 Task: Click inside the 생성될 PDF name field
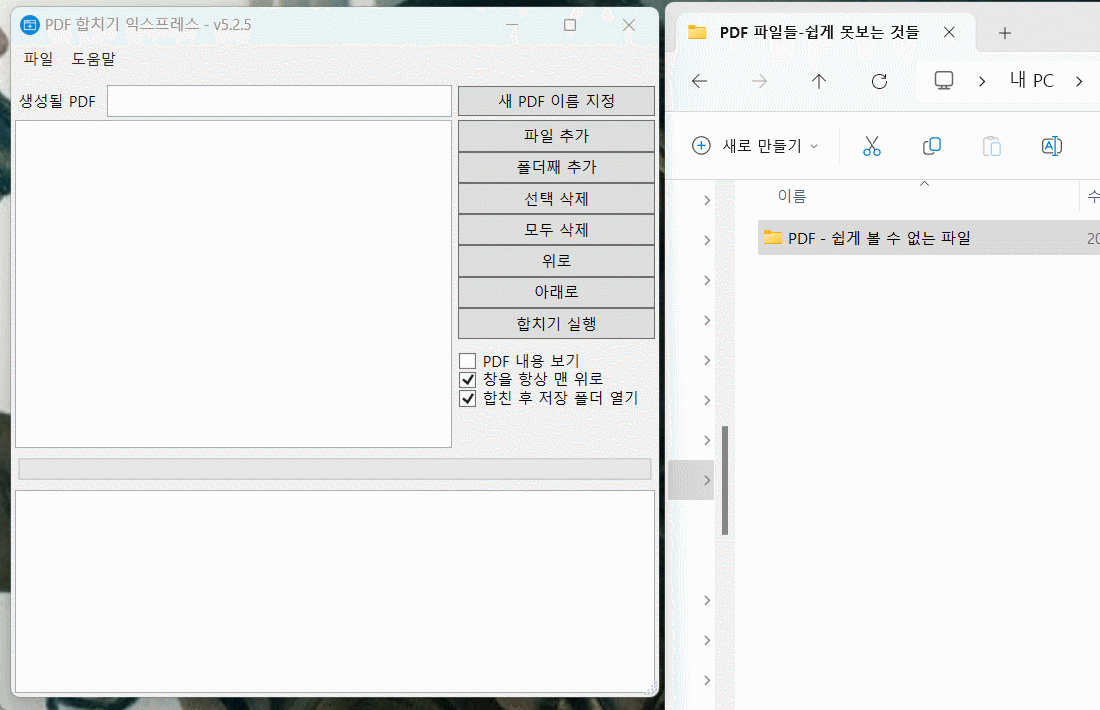[278, 100]
